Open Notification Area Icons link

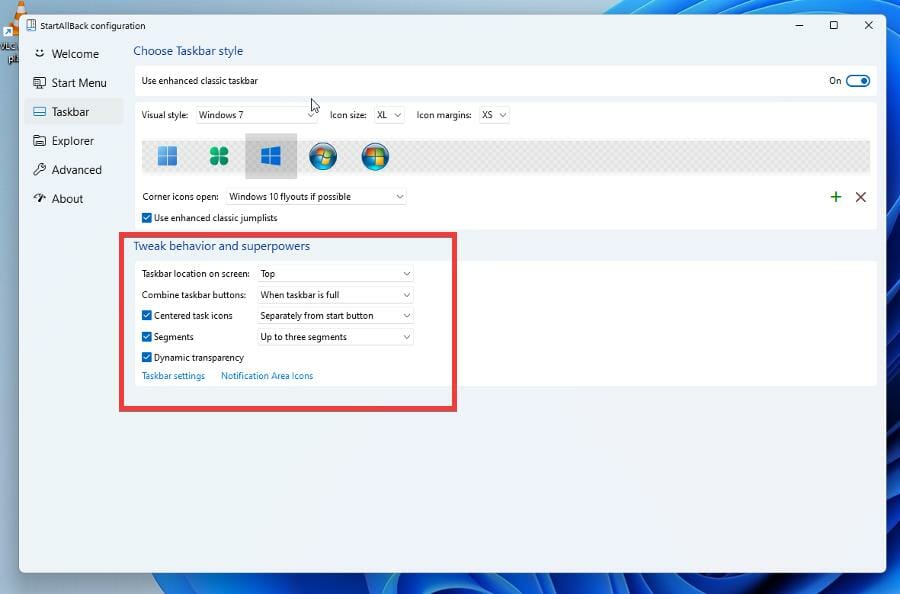pyautogui.click(x=267, y=376)
